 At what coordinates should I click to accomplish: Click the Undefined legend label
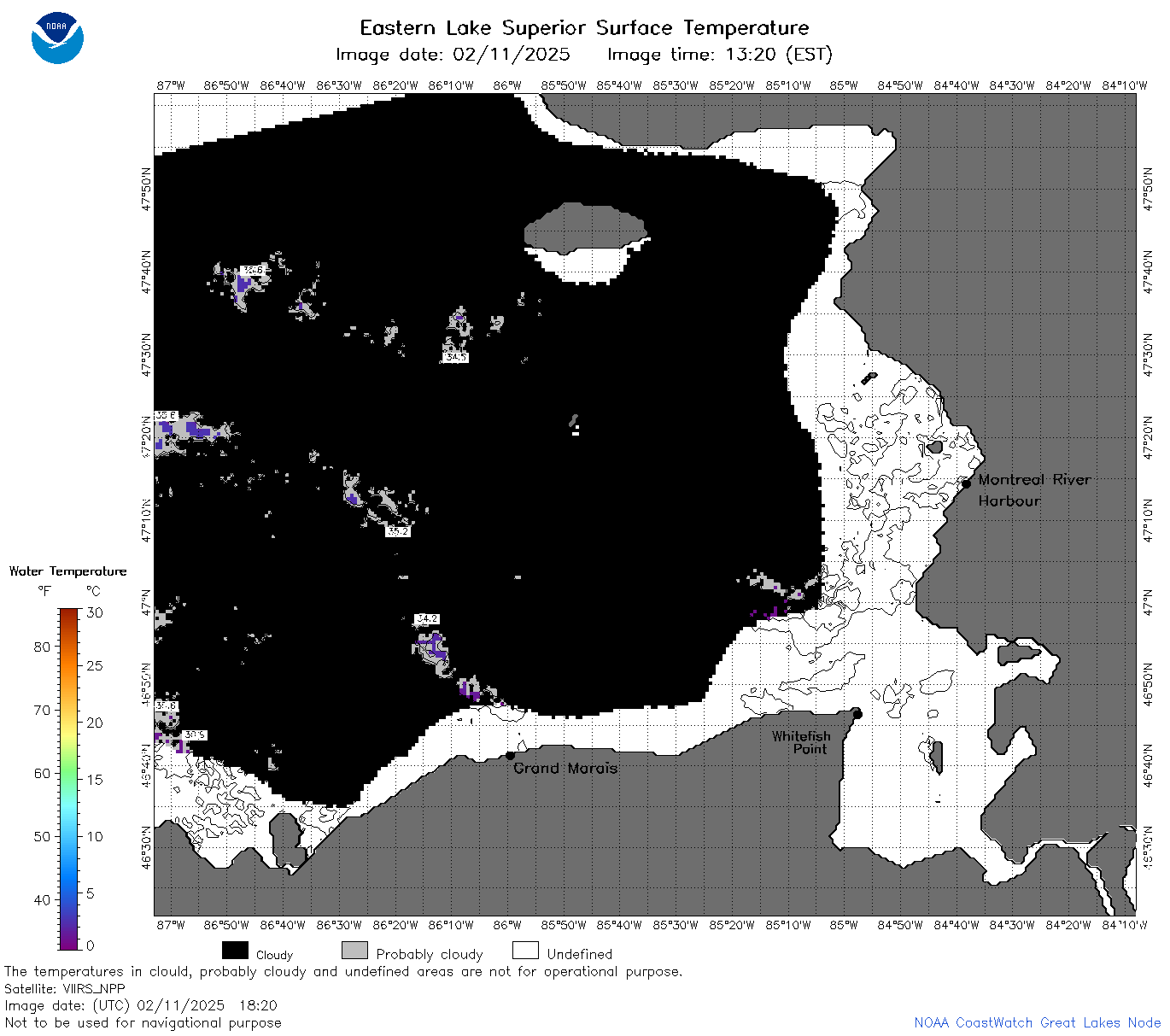pos(580,954)
